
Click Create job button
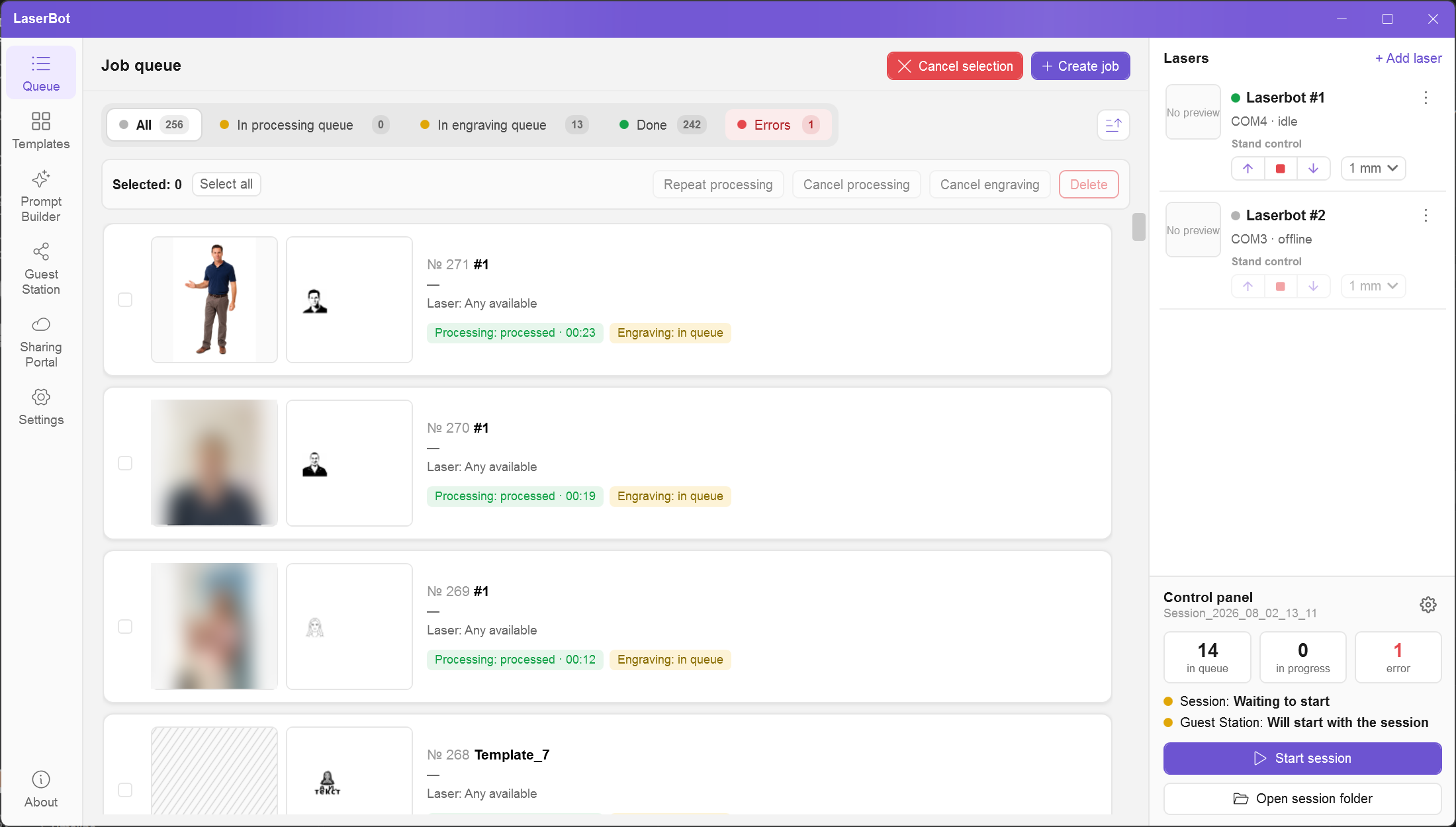tap(1081, 66)
